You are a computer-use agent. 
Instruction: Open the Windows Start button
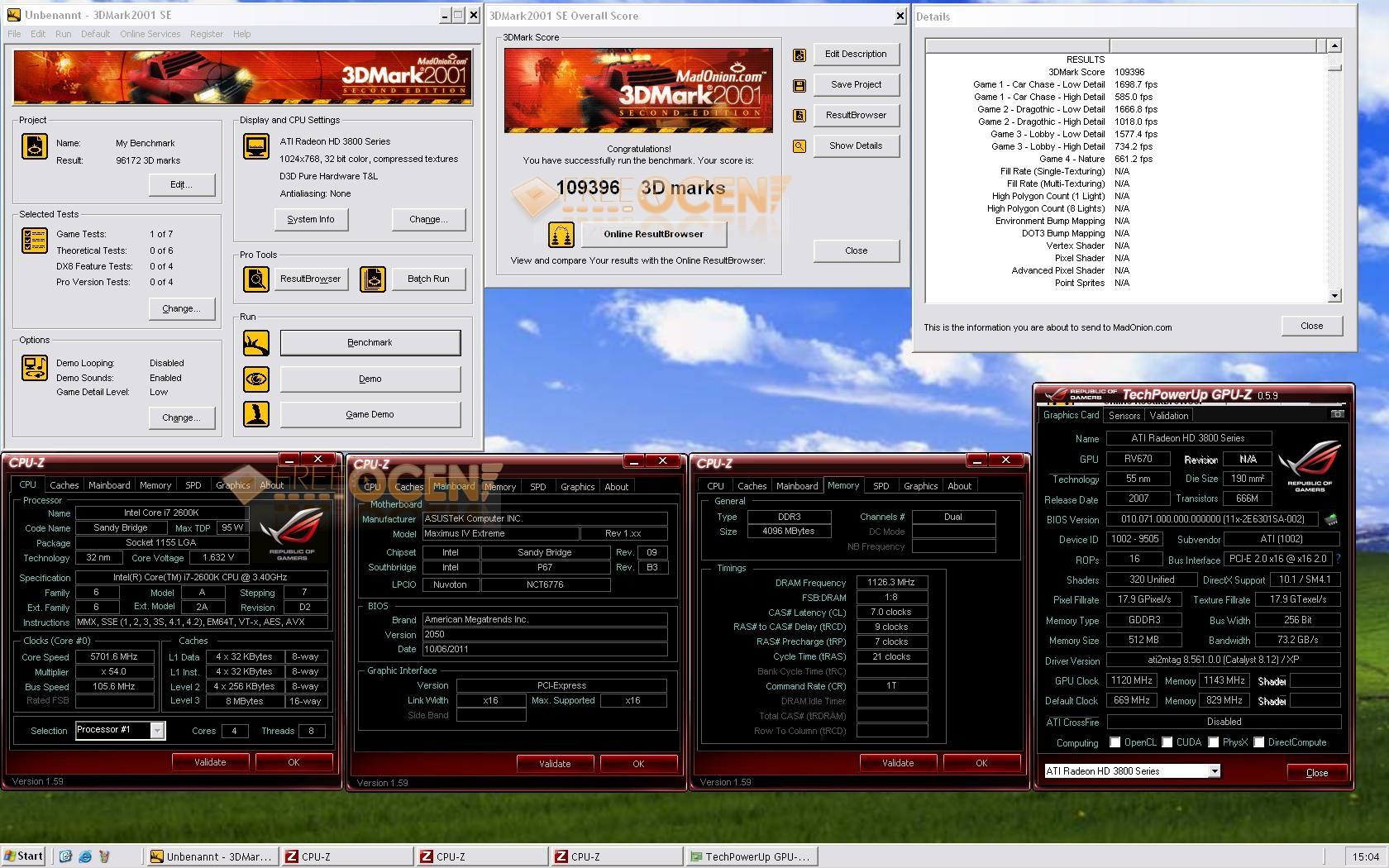[x=23, y=856]
